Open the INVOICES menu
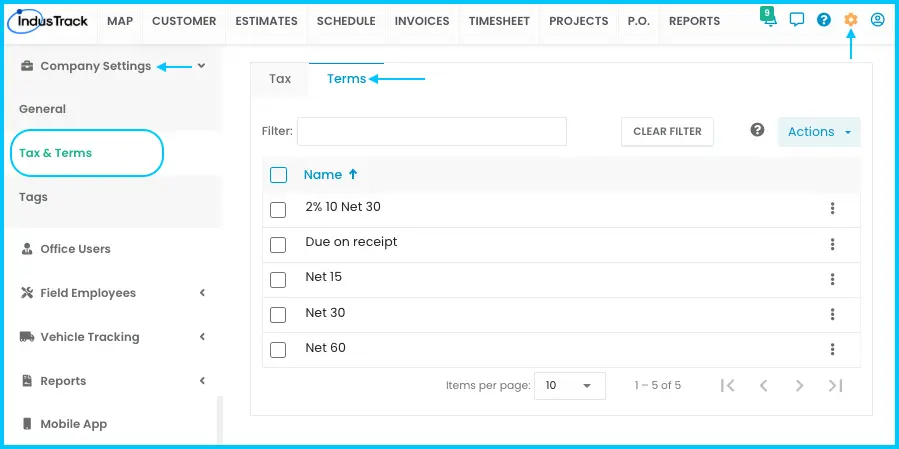The image size is (899, 449). pyautogui.click(x=422, y=21)
